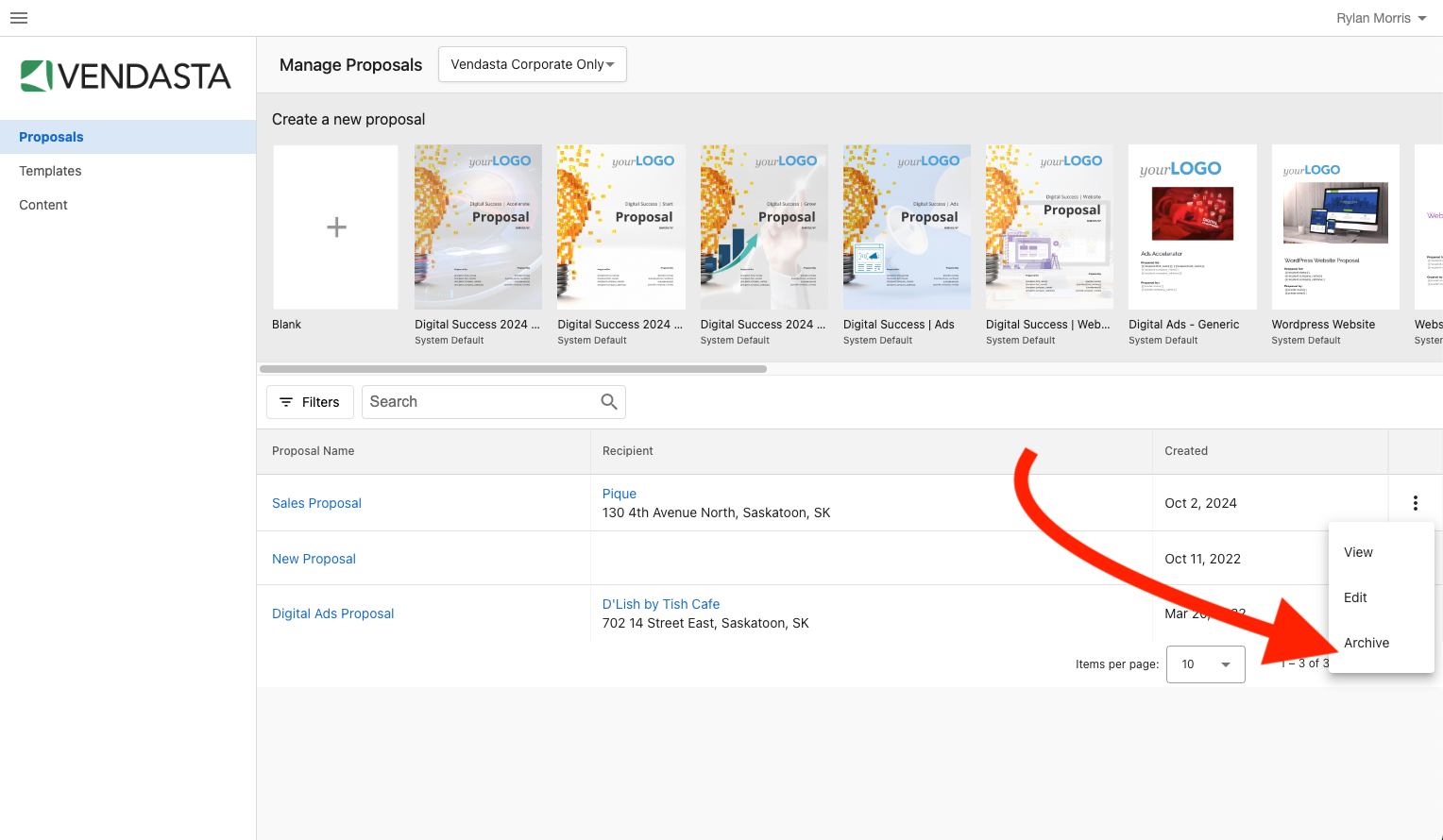Select the Digital Ads - Generic template
1443x840 pixels.
point(1193,244)
